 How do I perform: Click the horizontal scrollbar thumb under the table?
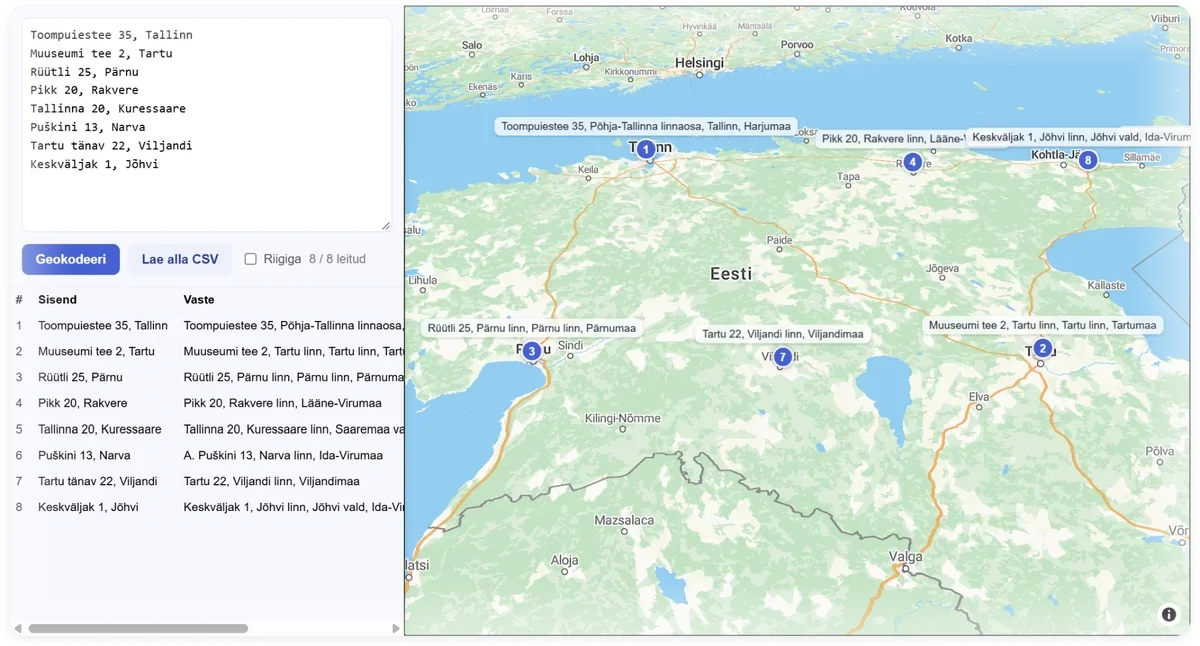[x=138, y=629]
